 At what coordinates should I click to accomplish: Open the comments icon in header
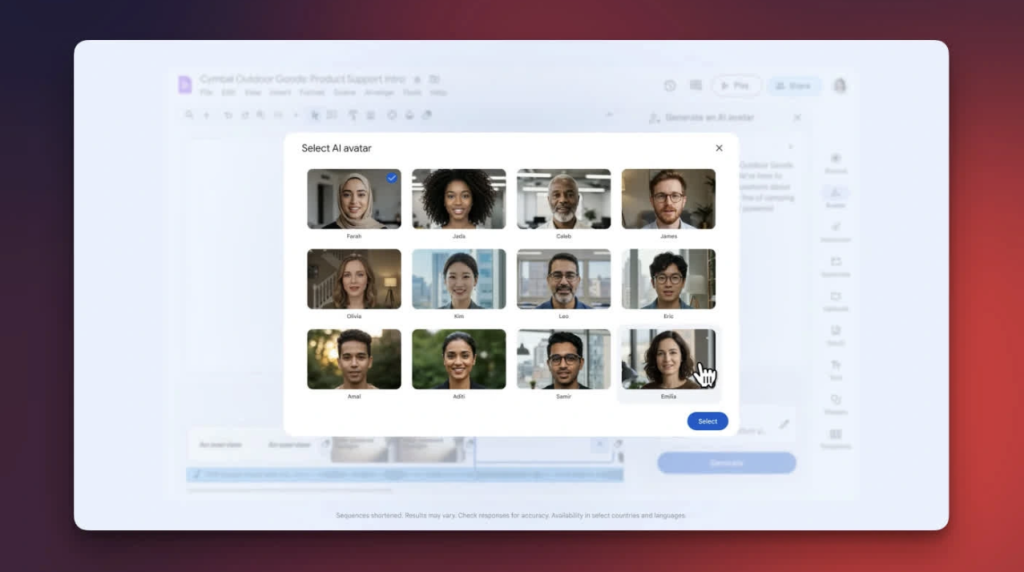(x=695, y=86)
